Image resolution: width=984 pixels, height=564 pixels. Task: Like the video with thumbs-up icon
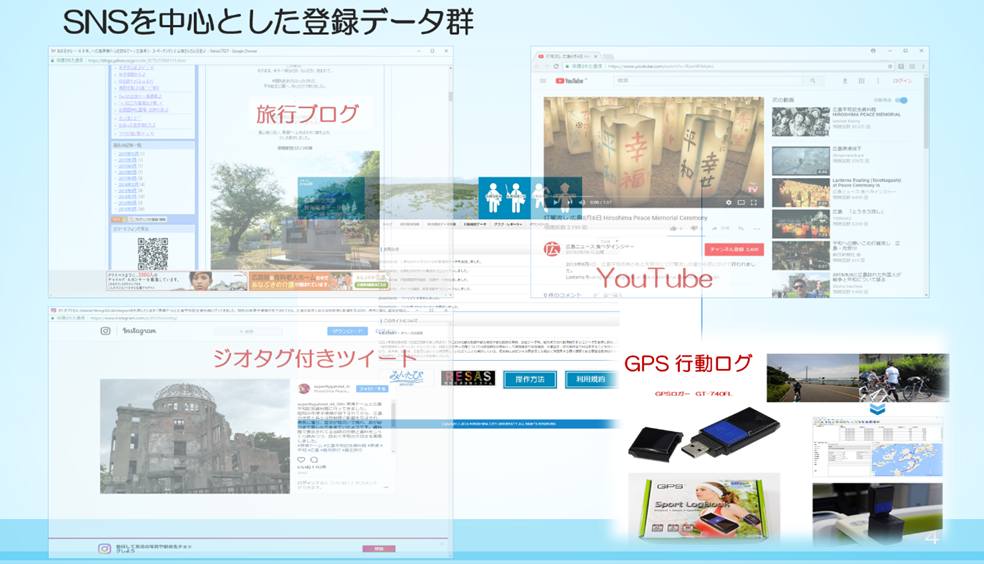tap(674, 228)
